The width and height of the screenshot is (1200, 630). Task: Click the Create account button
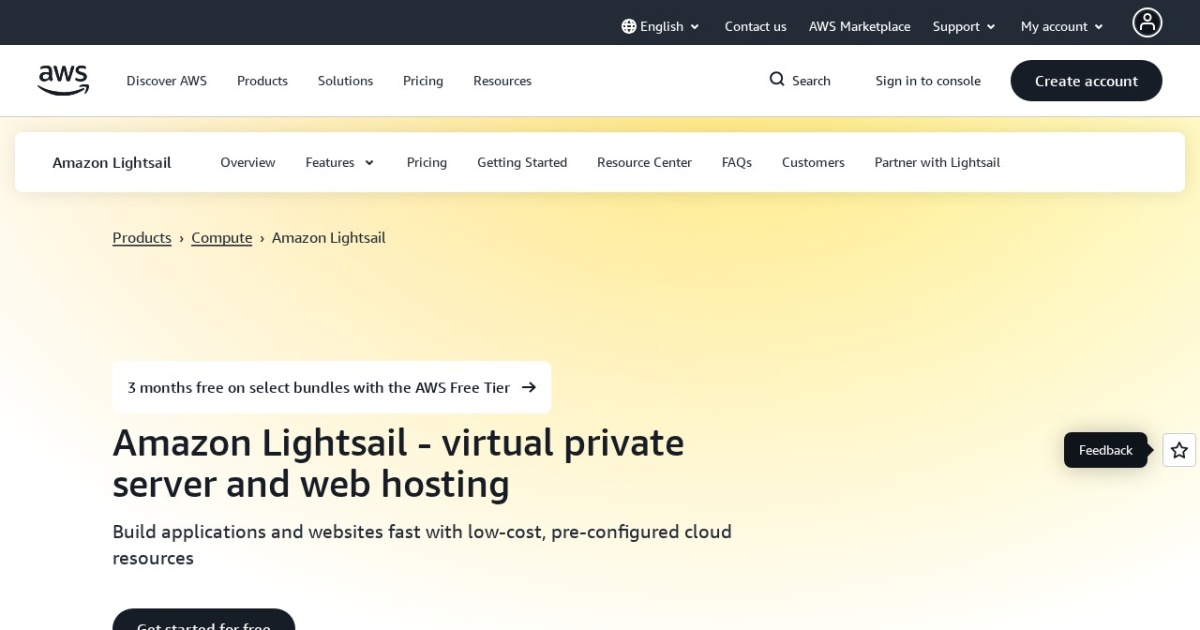pyautogui.click(x=1086, y=81)
